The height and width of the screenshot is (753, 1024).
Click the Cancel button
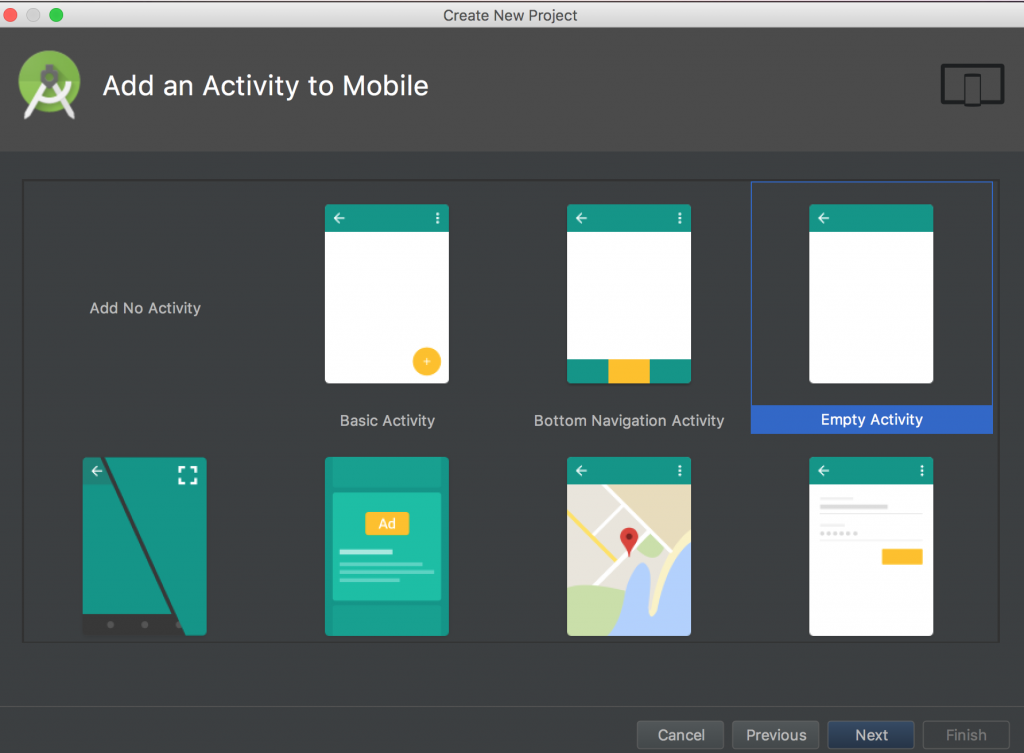tap(680, 735)
